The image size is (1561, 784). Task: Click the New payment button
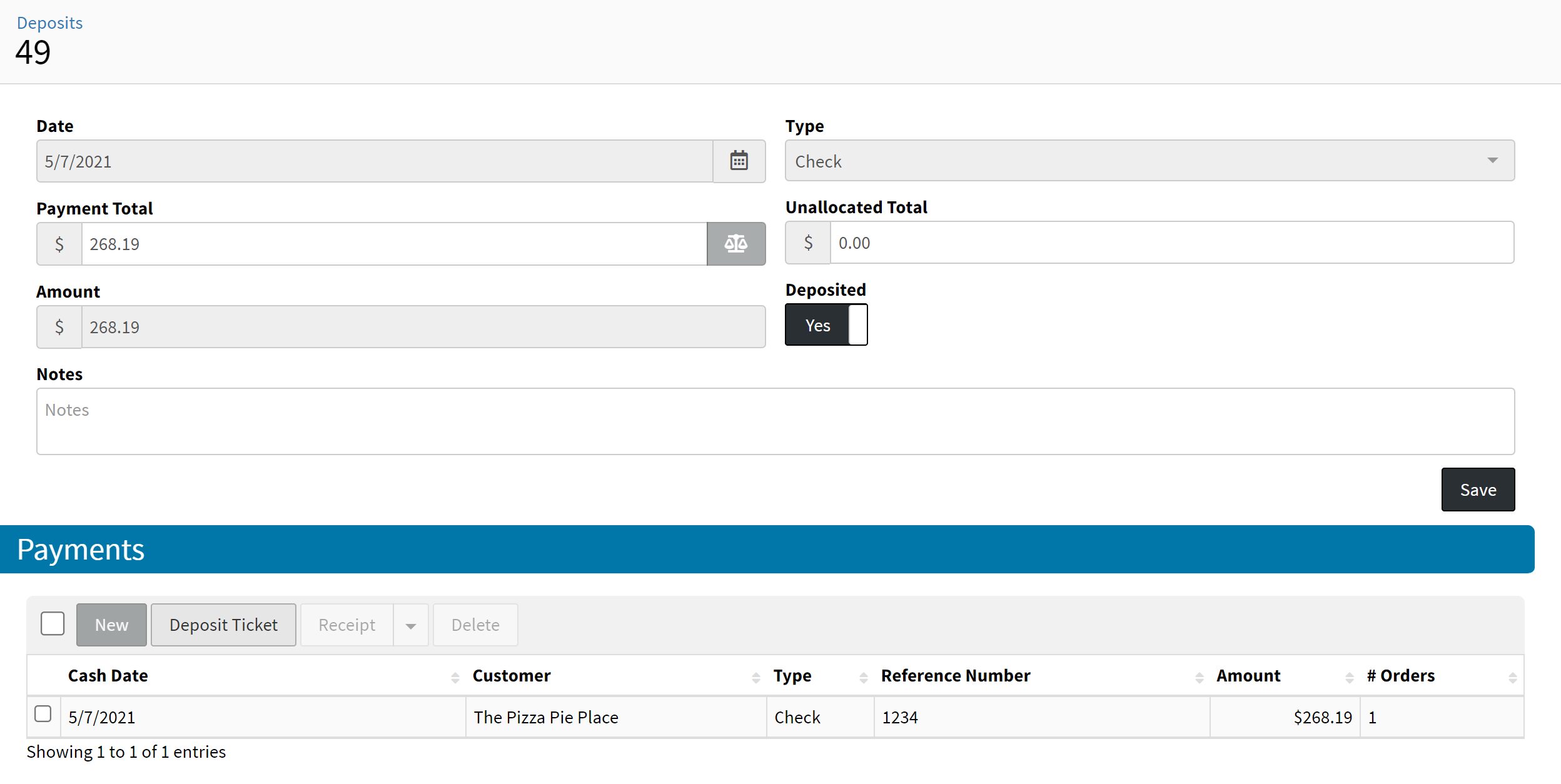[111, 625]
